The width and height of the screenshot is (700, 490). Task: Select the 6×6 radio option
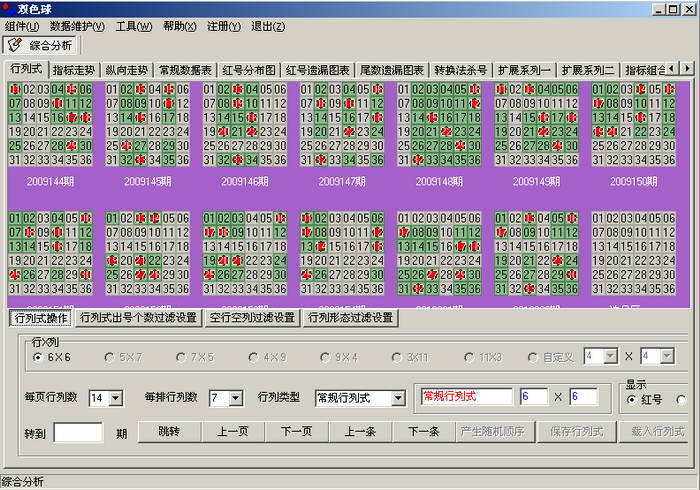coord(52,357)
